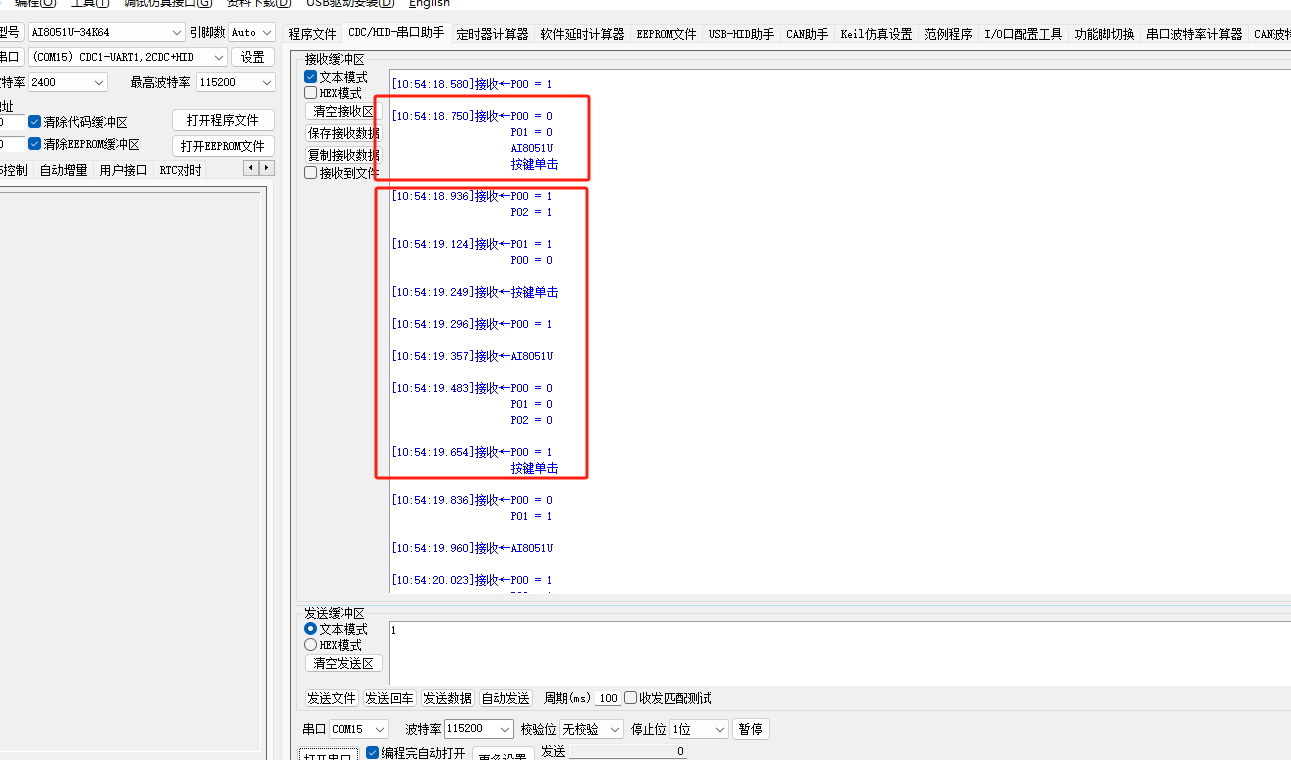Viewport: 1291px width, 760px height.
Task: Open the 停止位 1位 dropdown
Action: pos(698,729)
